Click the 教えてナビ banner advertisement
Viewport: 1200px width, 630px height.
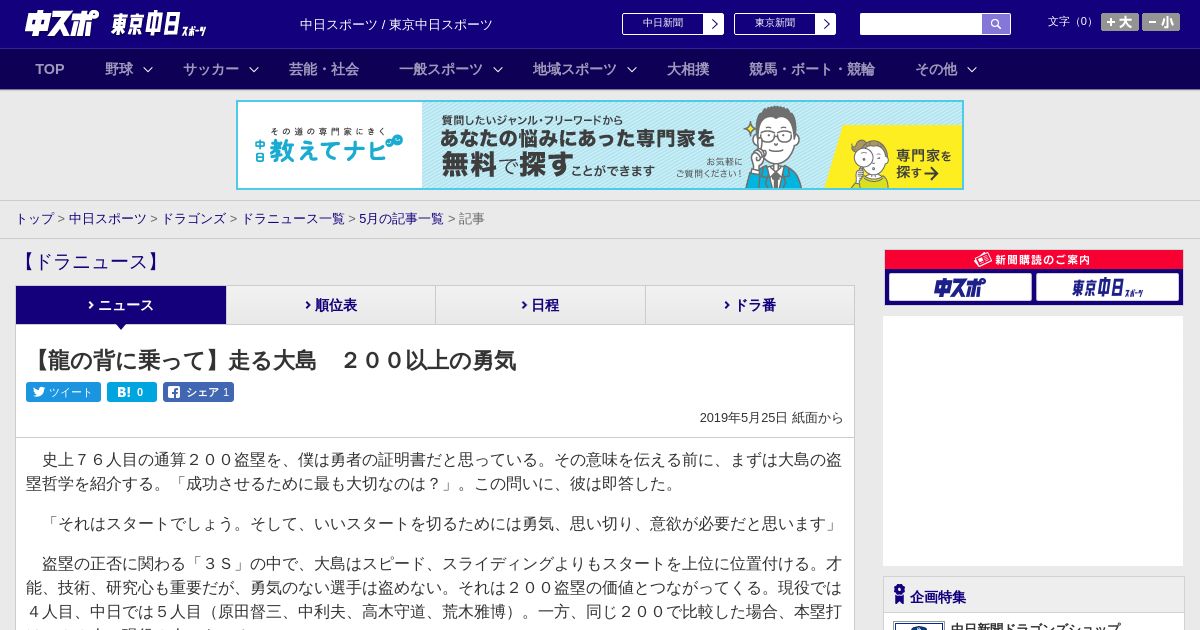pyautogui.click(x=600, y=145)
